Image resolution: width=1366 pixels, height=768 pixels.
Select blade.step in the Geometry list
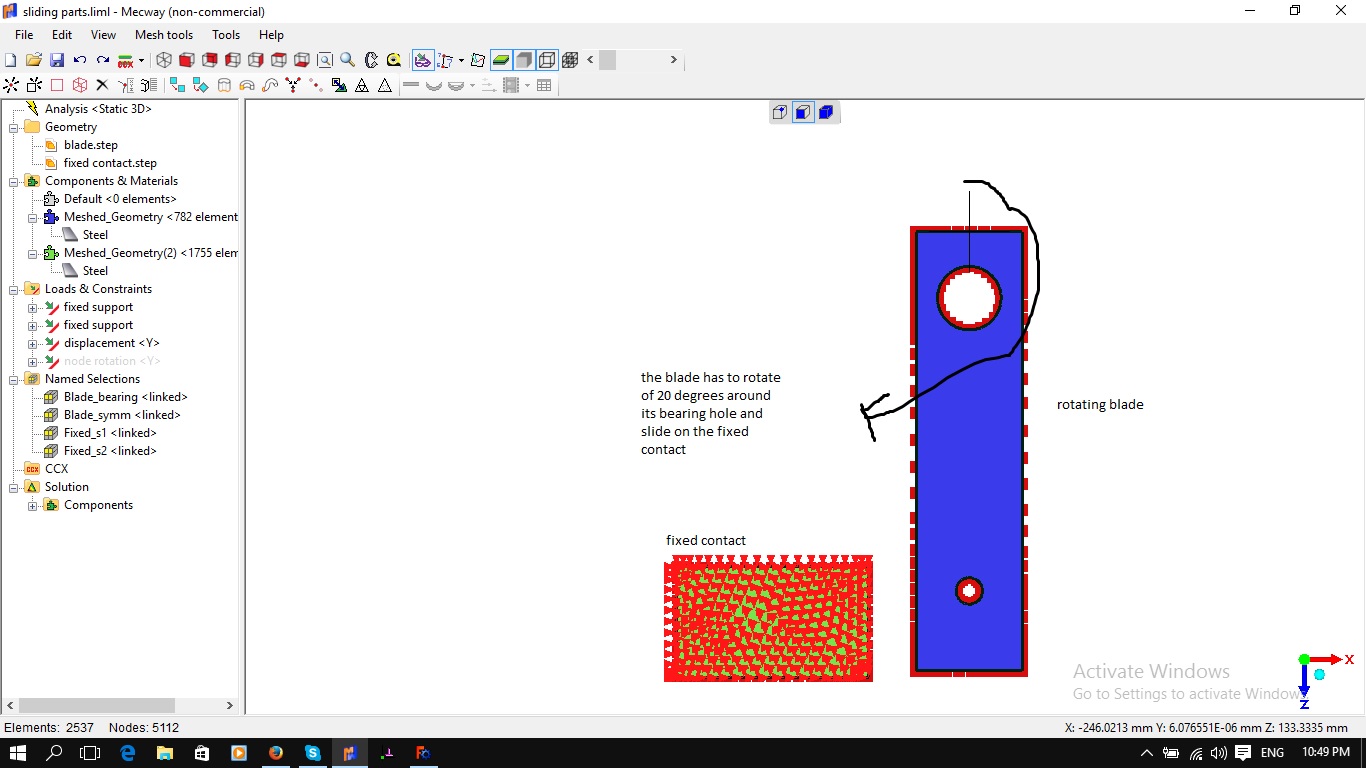[x=91, y=145]
